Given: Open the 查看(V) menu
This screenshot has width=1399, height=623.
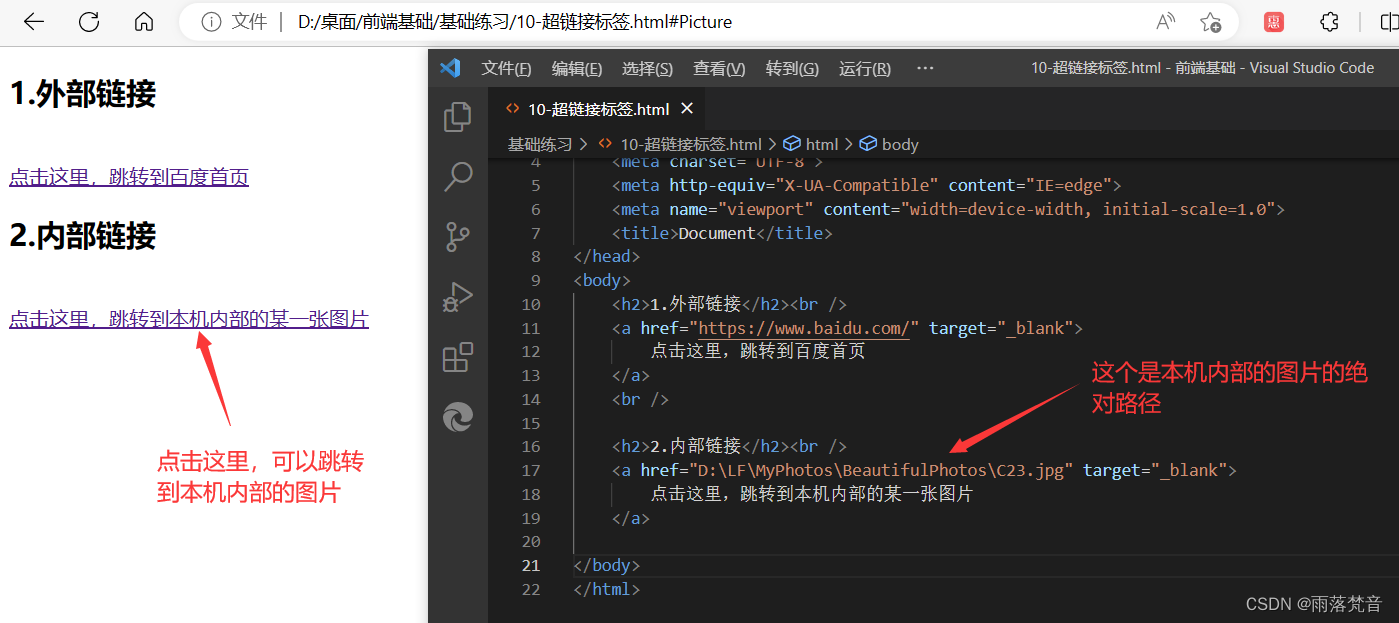Looking at the screenshot, I should point(719,68).
